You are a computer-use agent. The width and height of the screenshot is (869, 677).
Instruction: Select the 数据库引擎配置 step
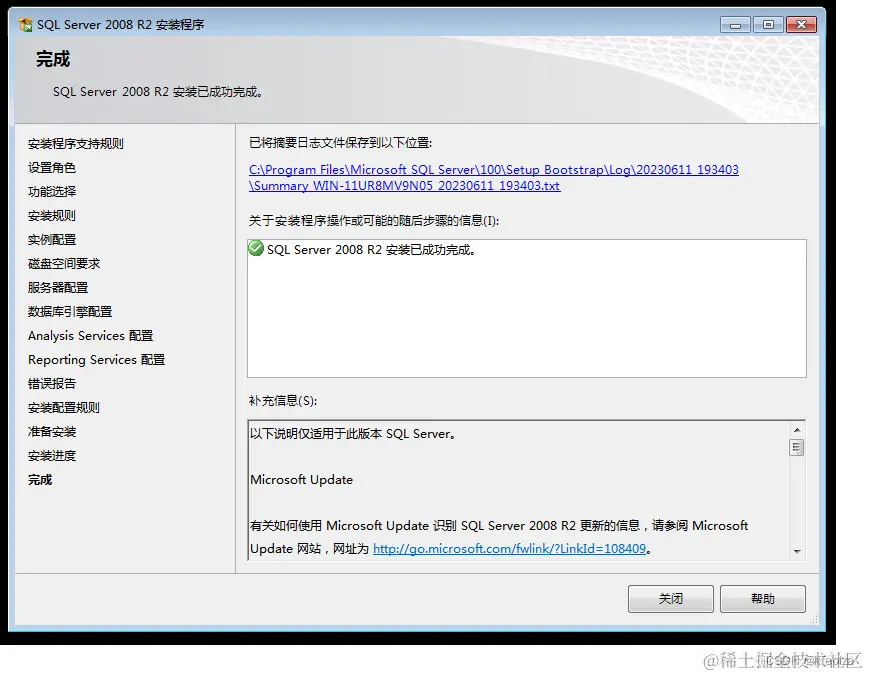70,311
